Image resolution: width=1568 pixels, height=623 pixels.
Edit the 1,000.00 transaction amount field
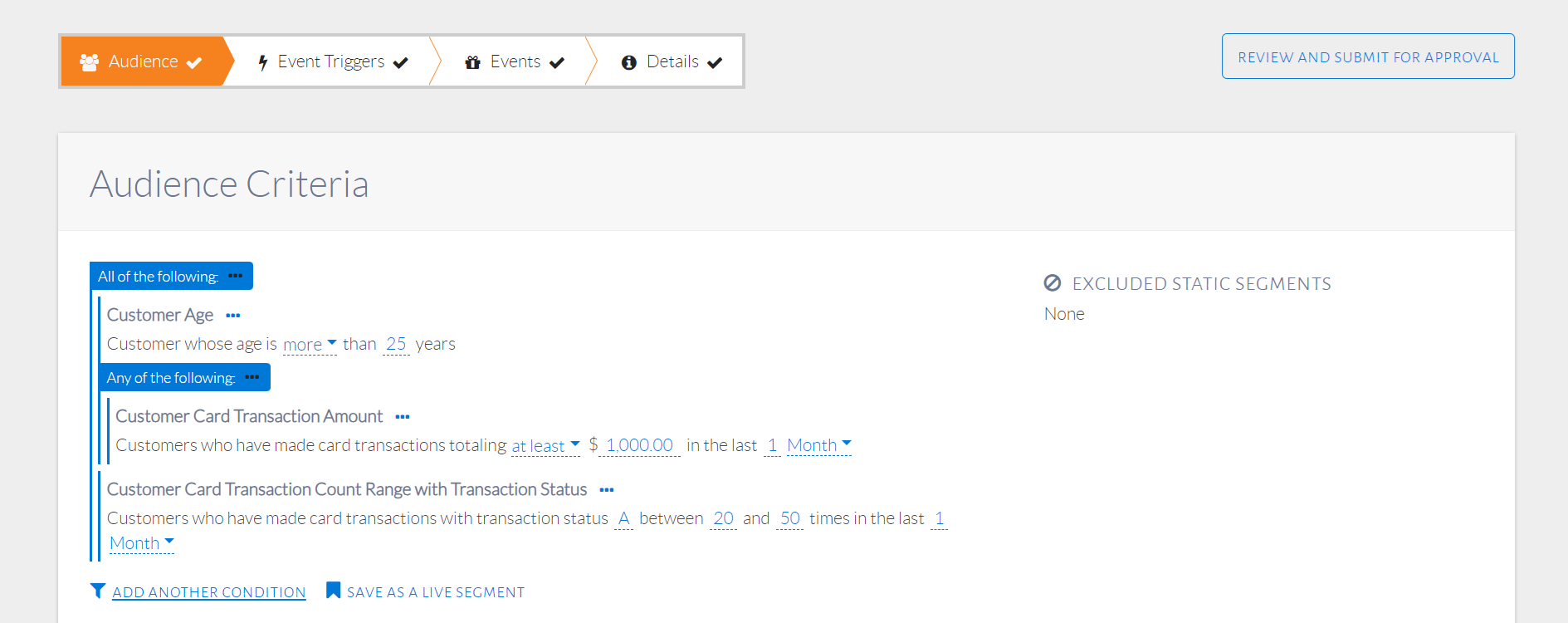[639, 445]
